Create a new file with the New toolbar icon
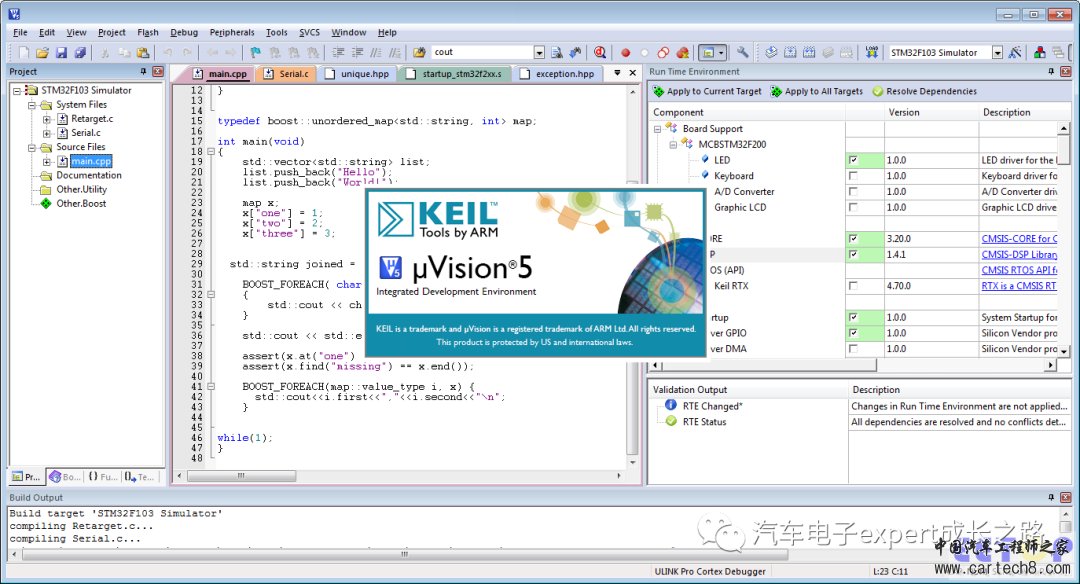The width and height of the screenshot is (1080, 584). tap(23, 52)
